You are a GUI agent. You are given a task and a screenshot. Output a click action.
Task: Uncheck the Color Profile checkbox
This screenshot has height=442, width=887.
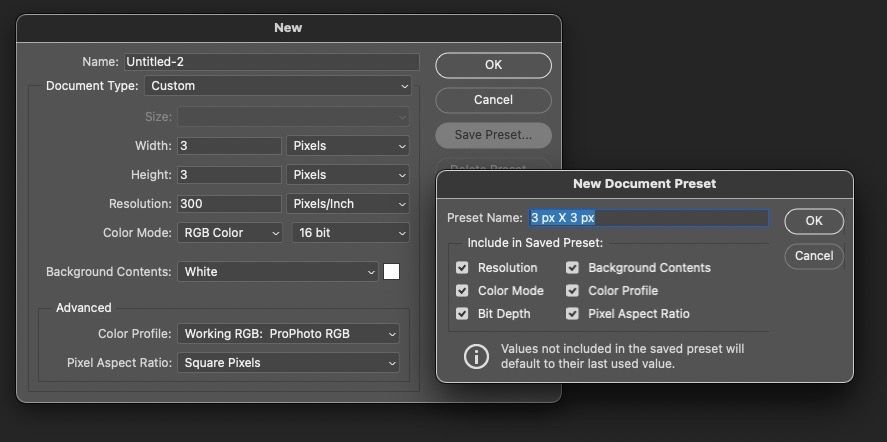572,291
